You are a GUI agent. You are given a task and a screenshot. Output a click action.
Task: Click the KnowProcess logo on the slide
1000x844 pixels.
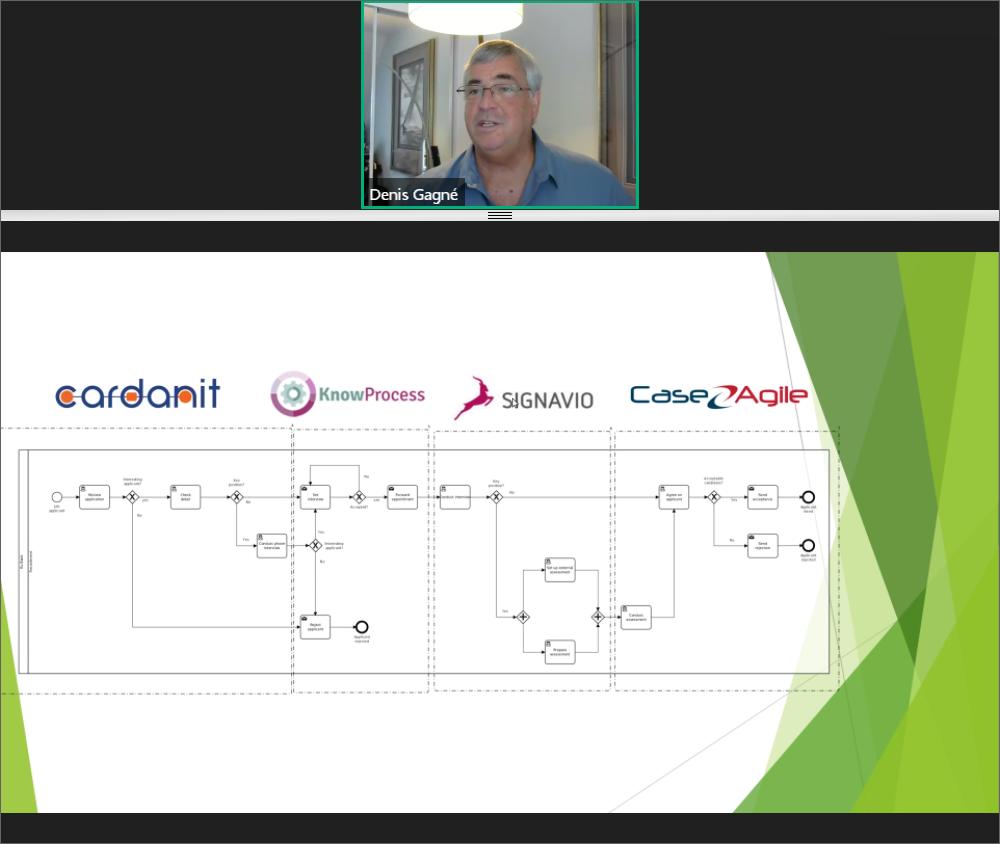[348, 394]
